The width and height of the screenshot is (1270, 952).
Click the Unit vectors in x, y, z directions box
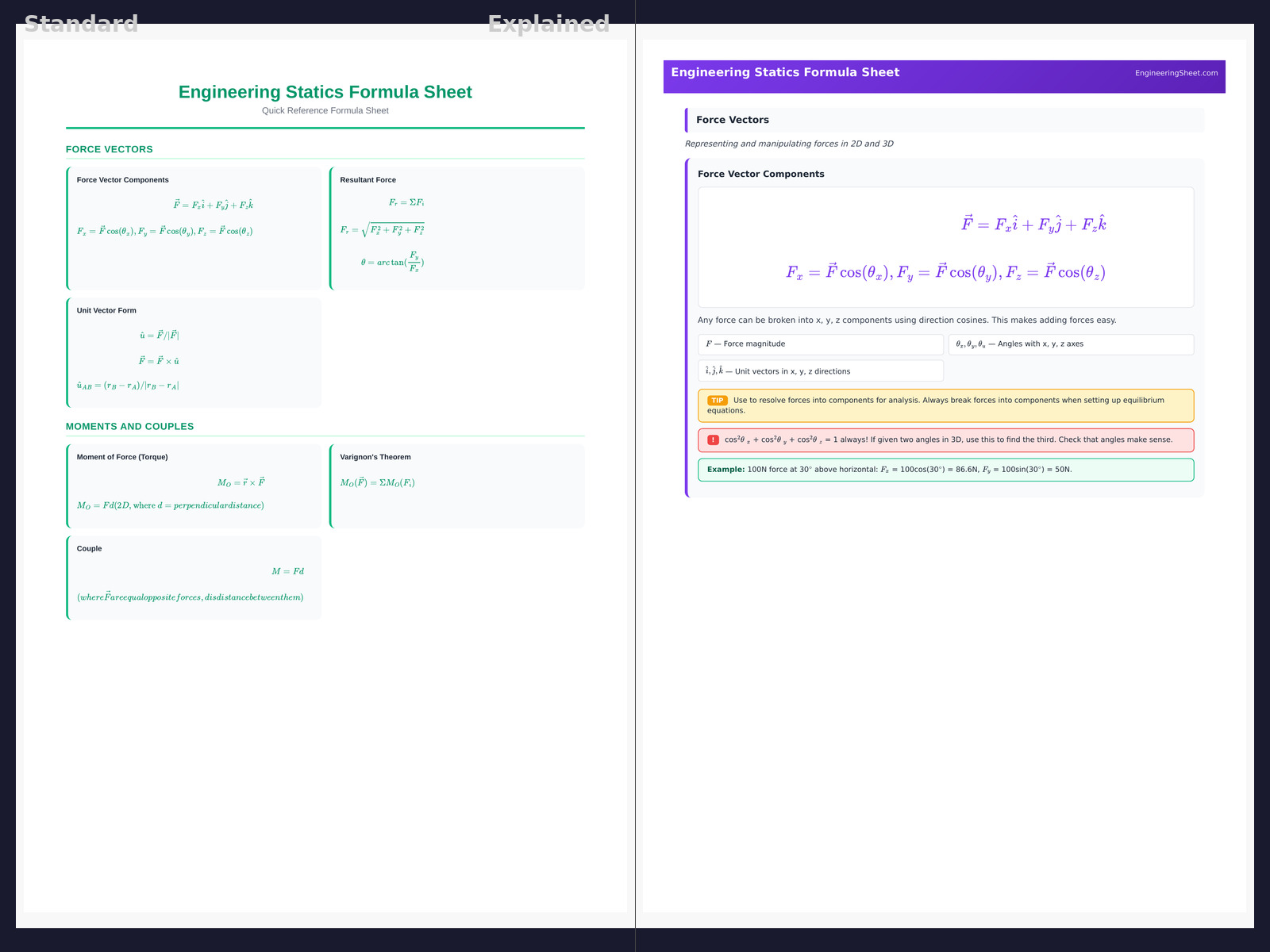820,371
